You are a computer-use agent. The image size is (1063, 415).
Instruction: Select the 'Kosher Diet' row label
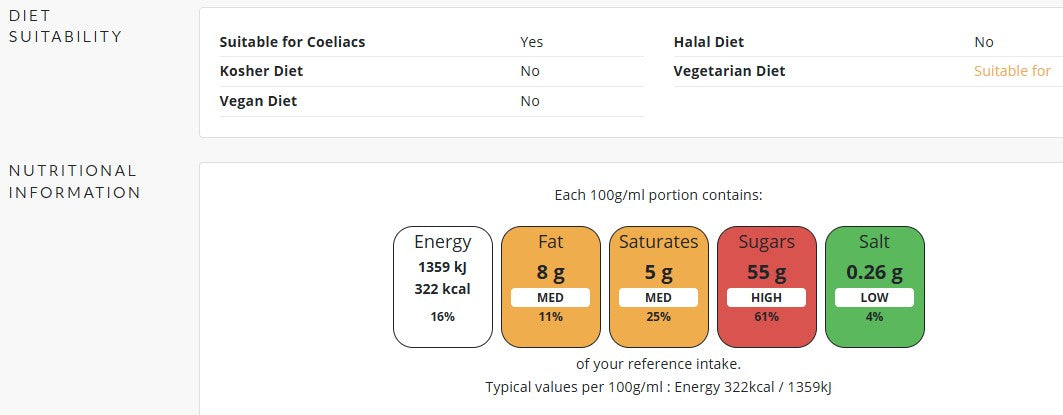pos(261,71)
